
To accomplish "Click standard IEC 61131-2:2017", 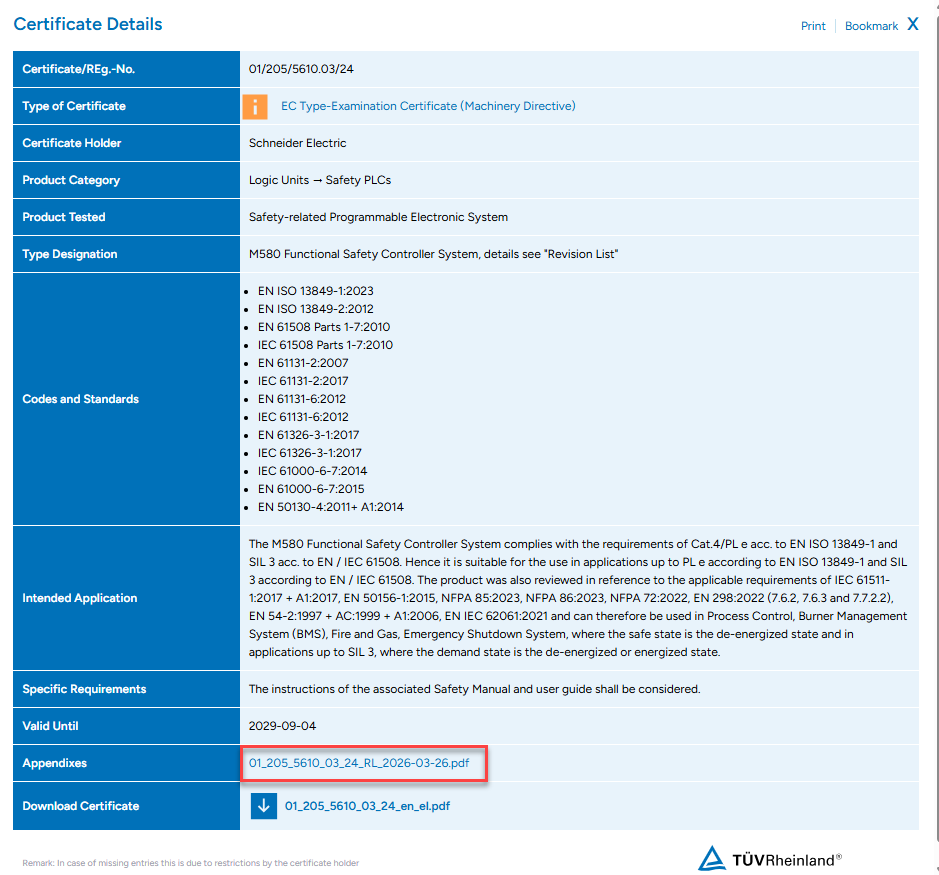I will 303,381.
